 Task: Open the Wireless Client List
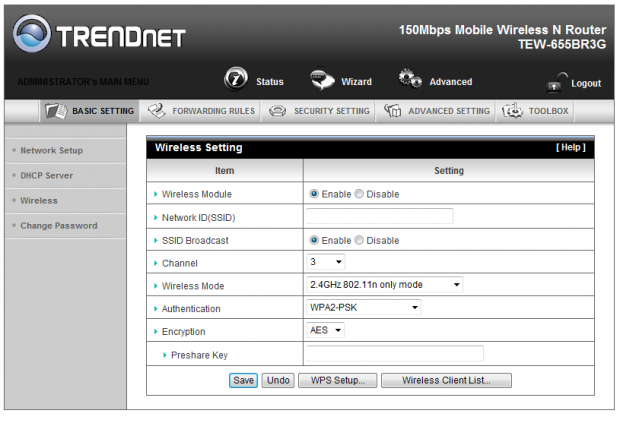point(446,380)
